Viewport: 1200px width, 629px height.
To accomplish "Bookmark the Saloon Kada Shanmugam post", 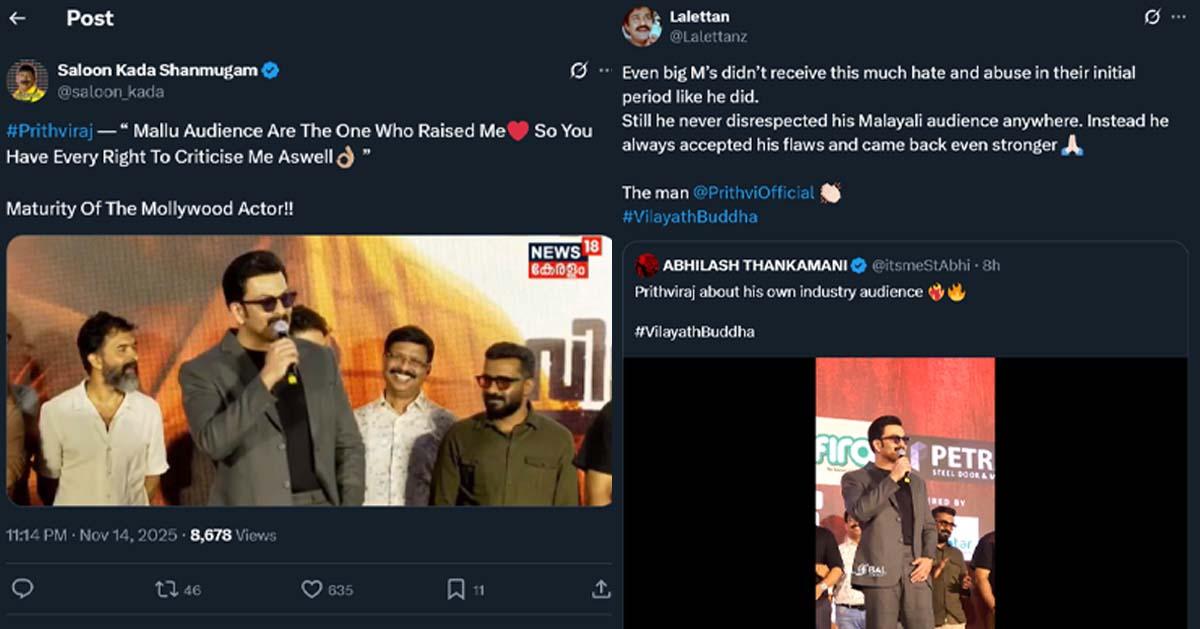I will [x=455, y=589].
